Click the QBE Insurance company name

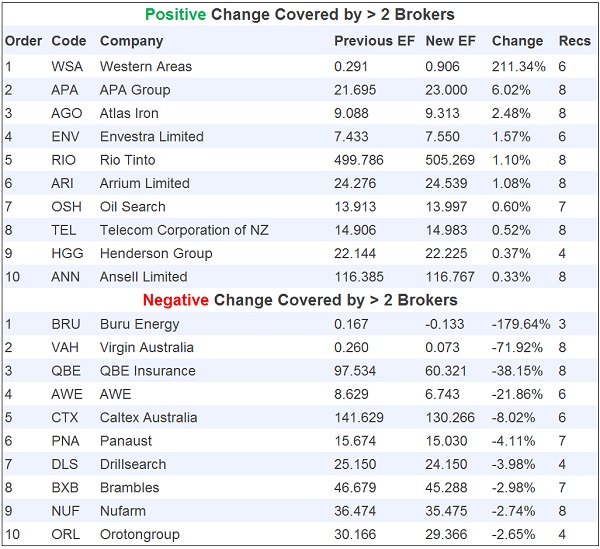coord(144,371)
